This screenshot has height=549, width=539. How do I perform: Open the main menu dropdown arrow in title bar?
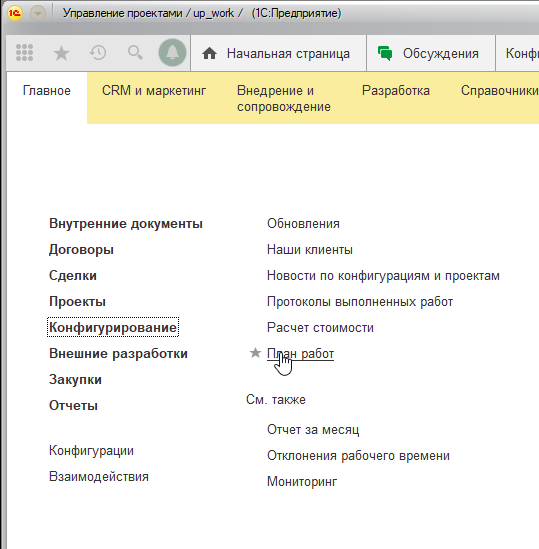pos(38,13)
